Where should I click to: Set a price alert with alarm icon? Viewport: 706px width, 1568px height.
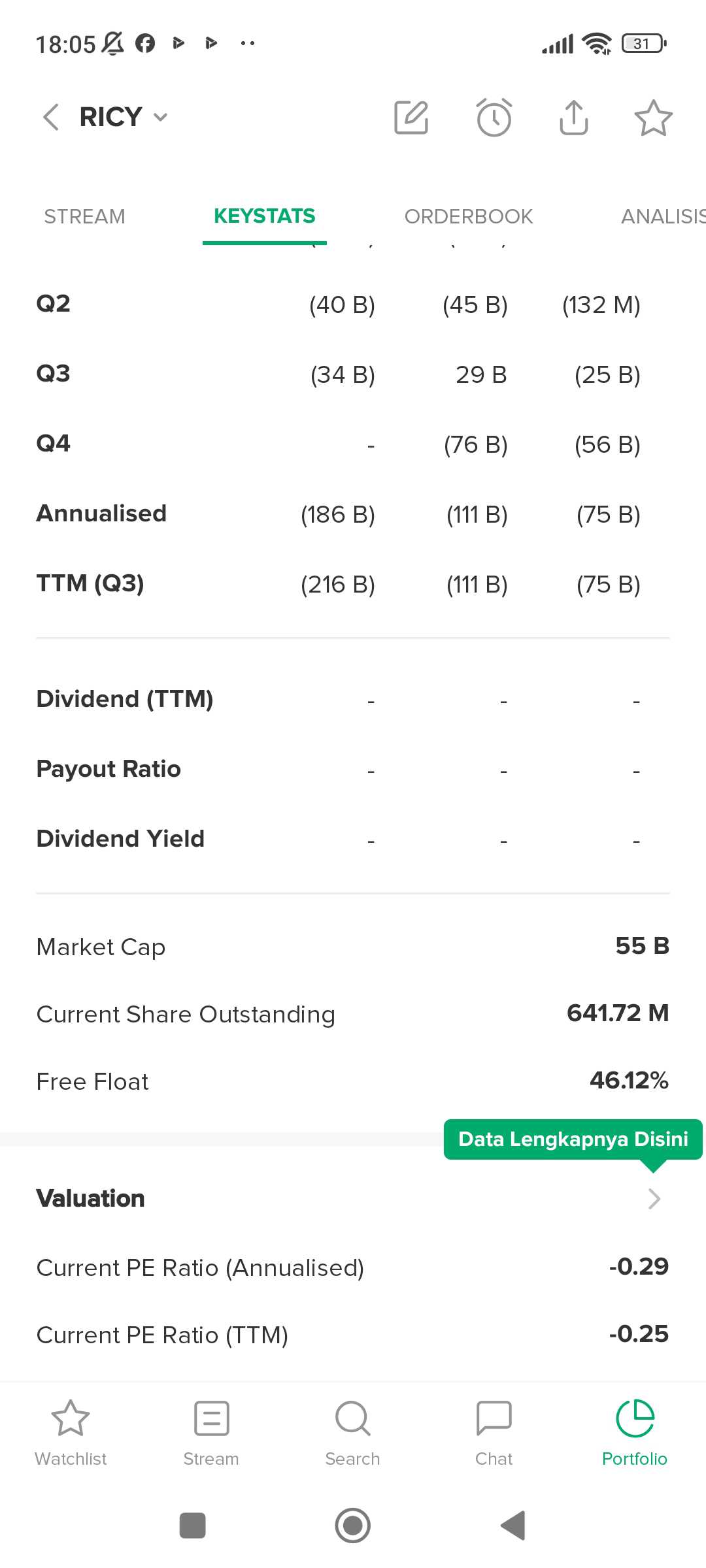tap(494, 118)
